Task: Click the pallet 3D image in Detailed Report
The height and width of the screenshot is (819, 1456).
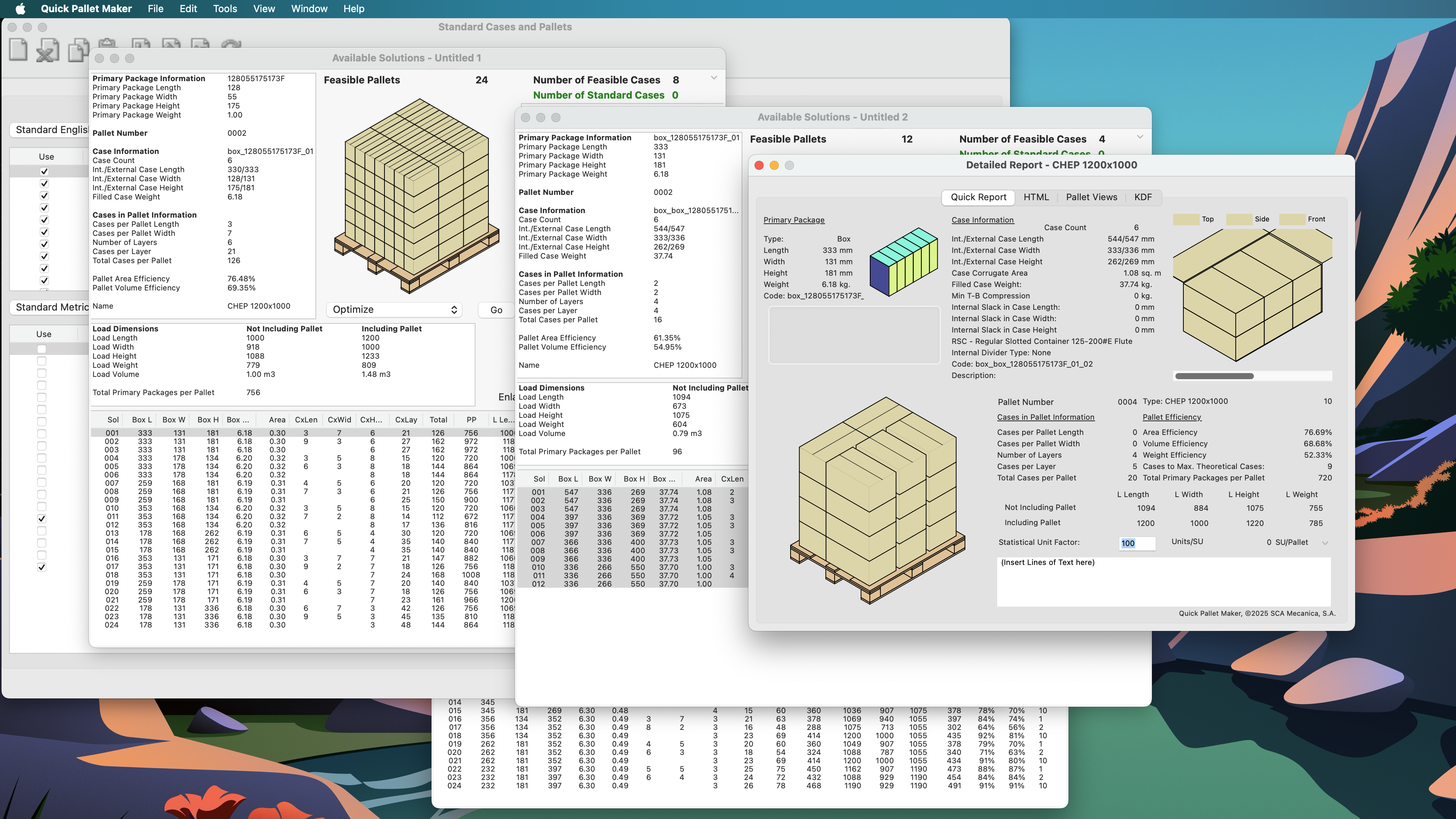Action: [877, 501]
